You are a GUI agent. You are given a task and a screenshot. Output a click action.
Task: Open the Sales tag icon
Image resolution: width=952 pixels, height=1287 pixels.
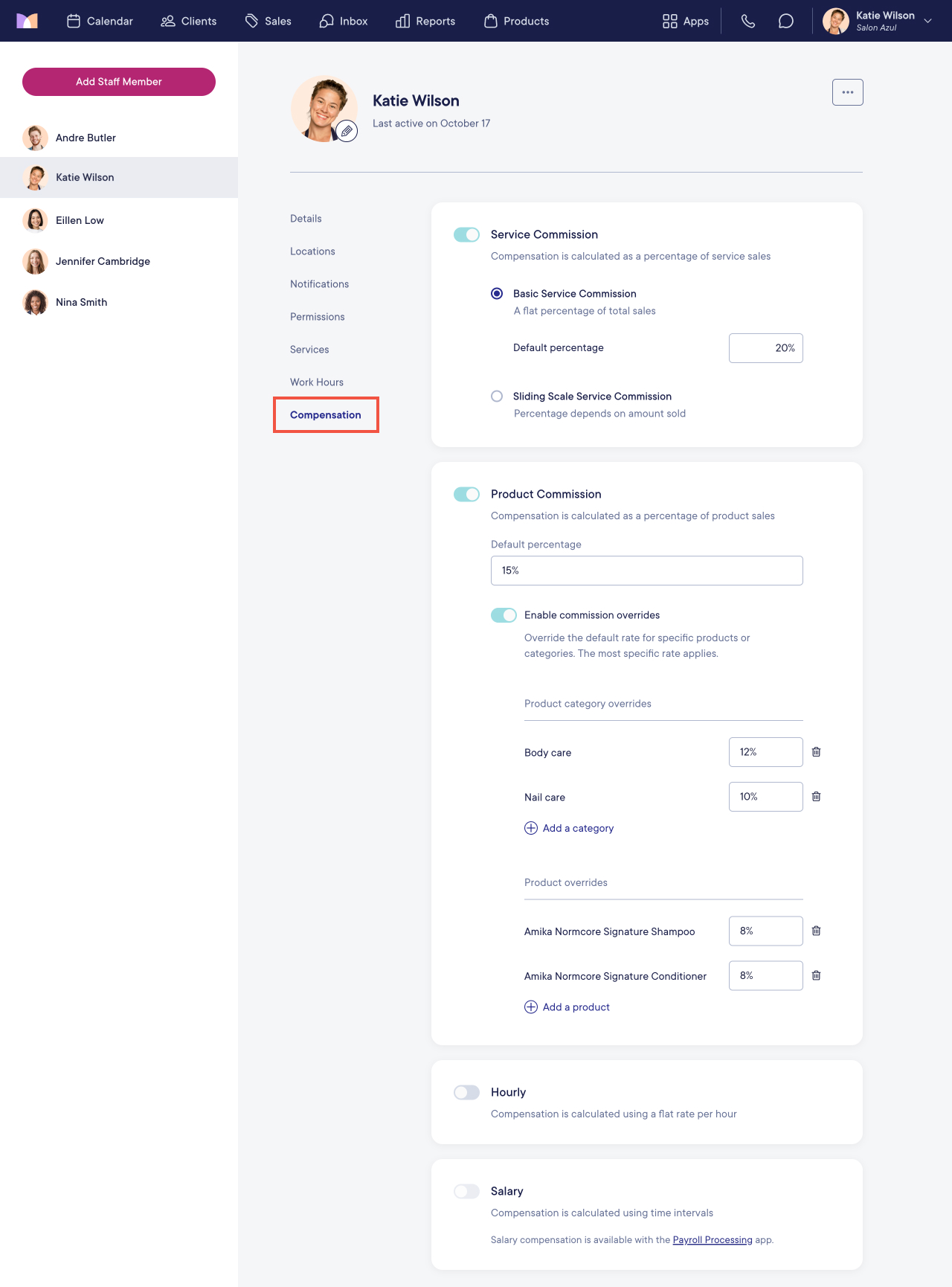click(252, 21)
